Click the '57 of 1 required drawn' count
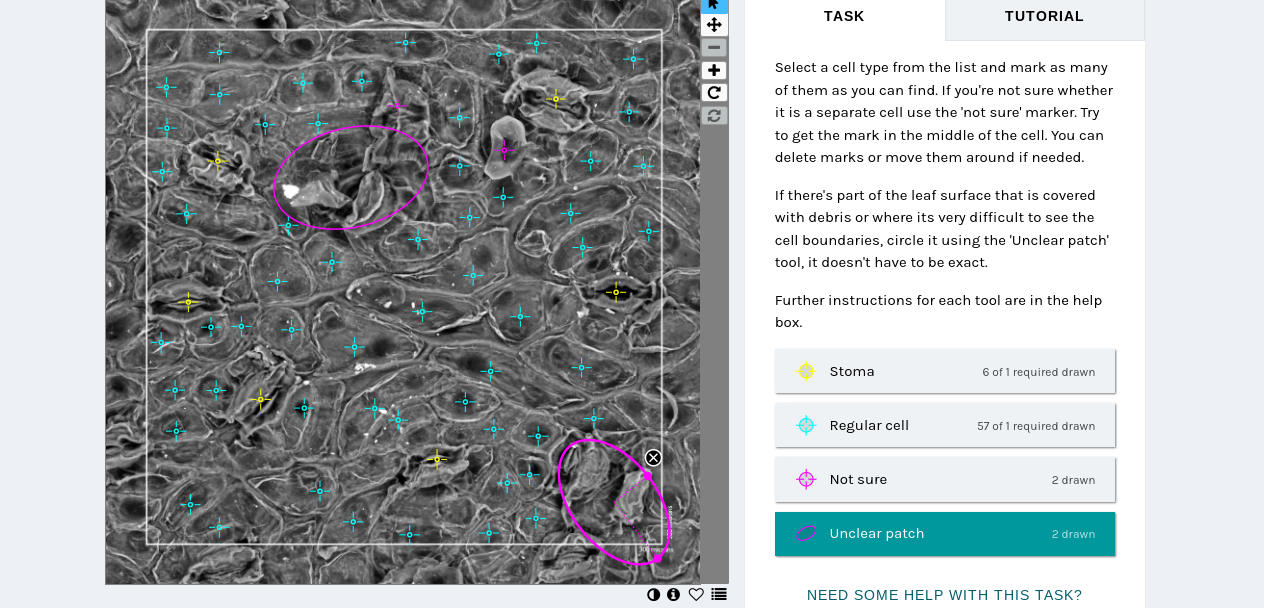 (x=1036, y=426)
